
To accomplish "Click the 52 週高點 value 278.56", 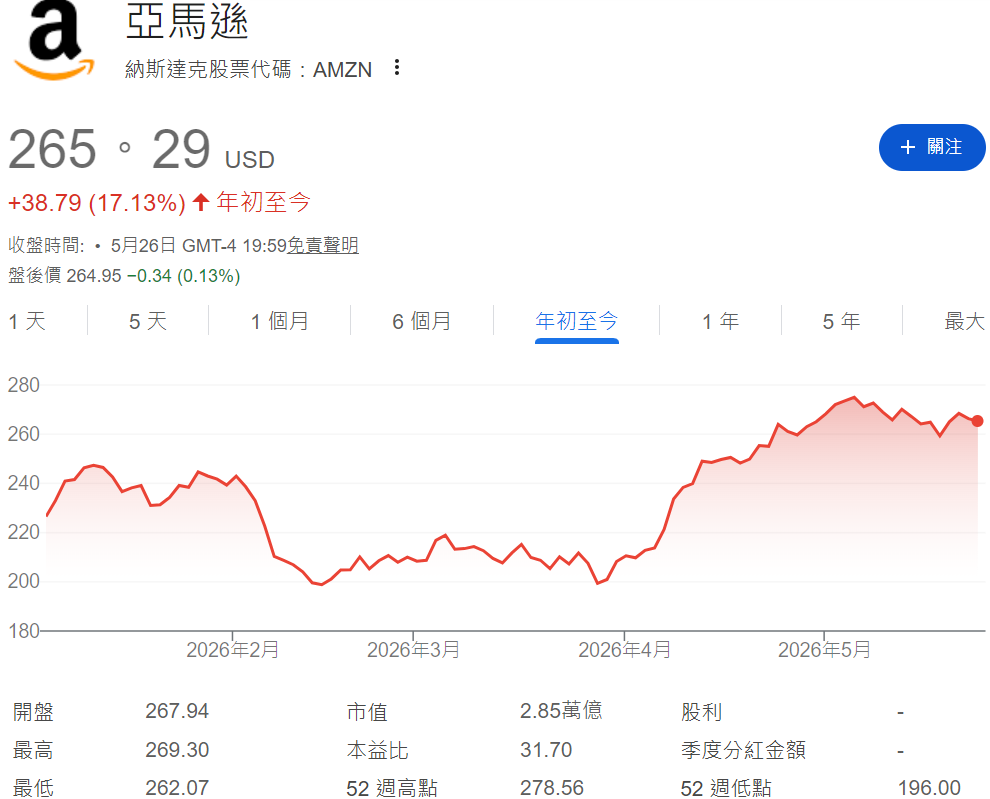I will [x=552, y=788].
